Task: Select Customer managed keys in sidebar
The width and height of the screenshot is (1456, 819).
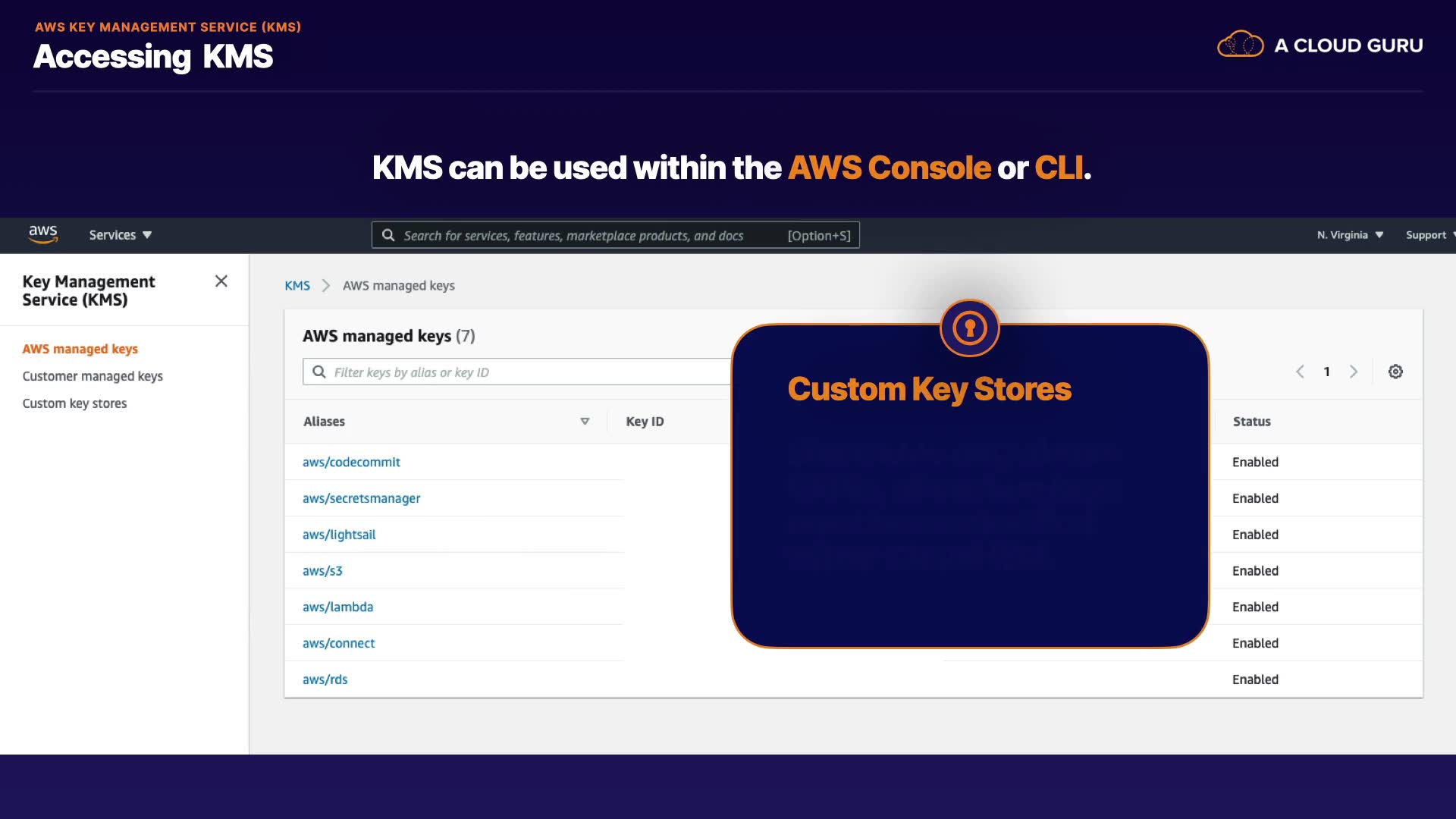Action: click(x=93, y=376)
